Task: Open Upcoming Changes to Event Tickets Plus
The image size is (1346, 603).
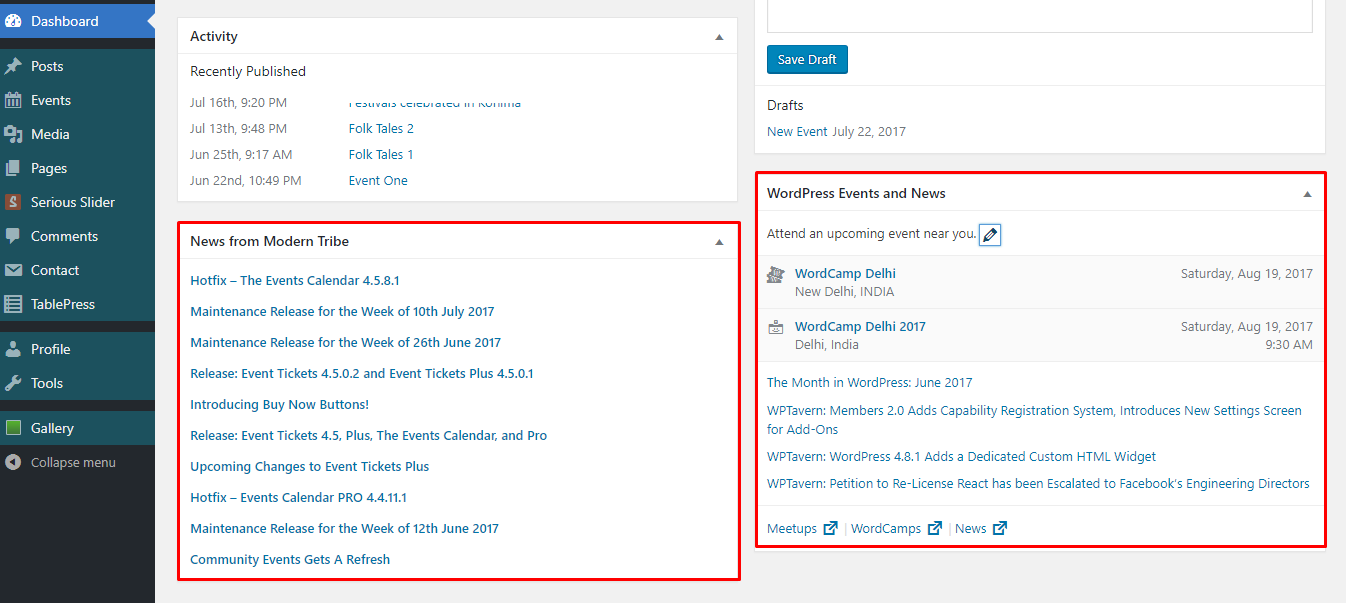Action: click(310, 466)
